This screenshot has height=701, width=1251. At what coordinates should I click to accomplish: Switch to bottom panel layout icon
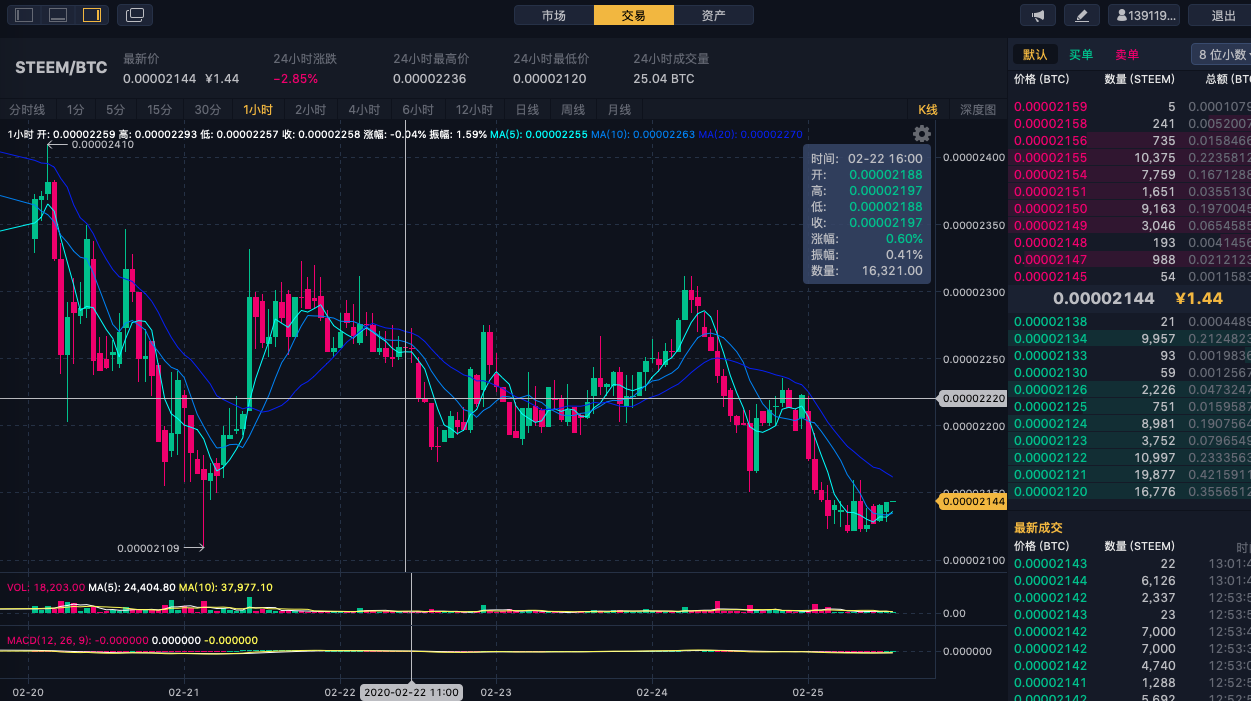pyautogui.click(x=58, y=15)
